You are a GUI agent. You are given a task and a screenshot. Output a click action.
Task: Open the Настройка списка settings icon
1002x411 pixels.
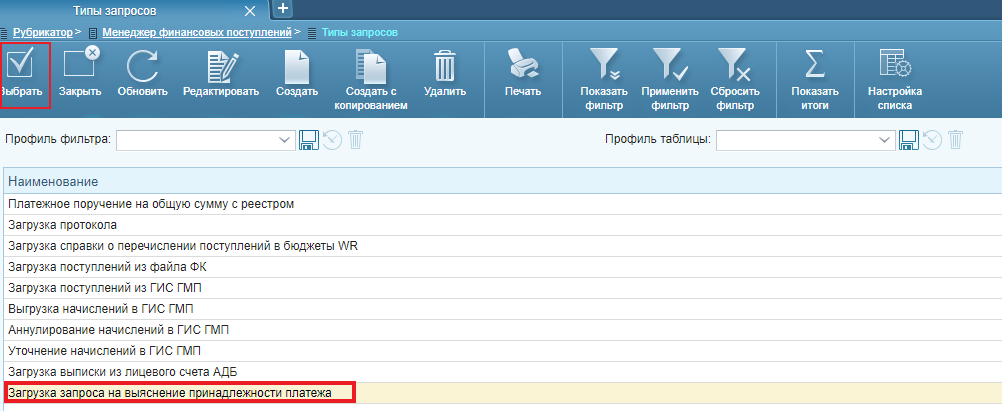point(895,65)
